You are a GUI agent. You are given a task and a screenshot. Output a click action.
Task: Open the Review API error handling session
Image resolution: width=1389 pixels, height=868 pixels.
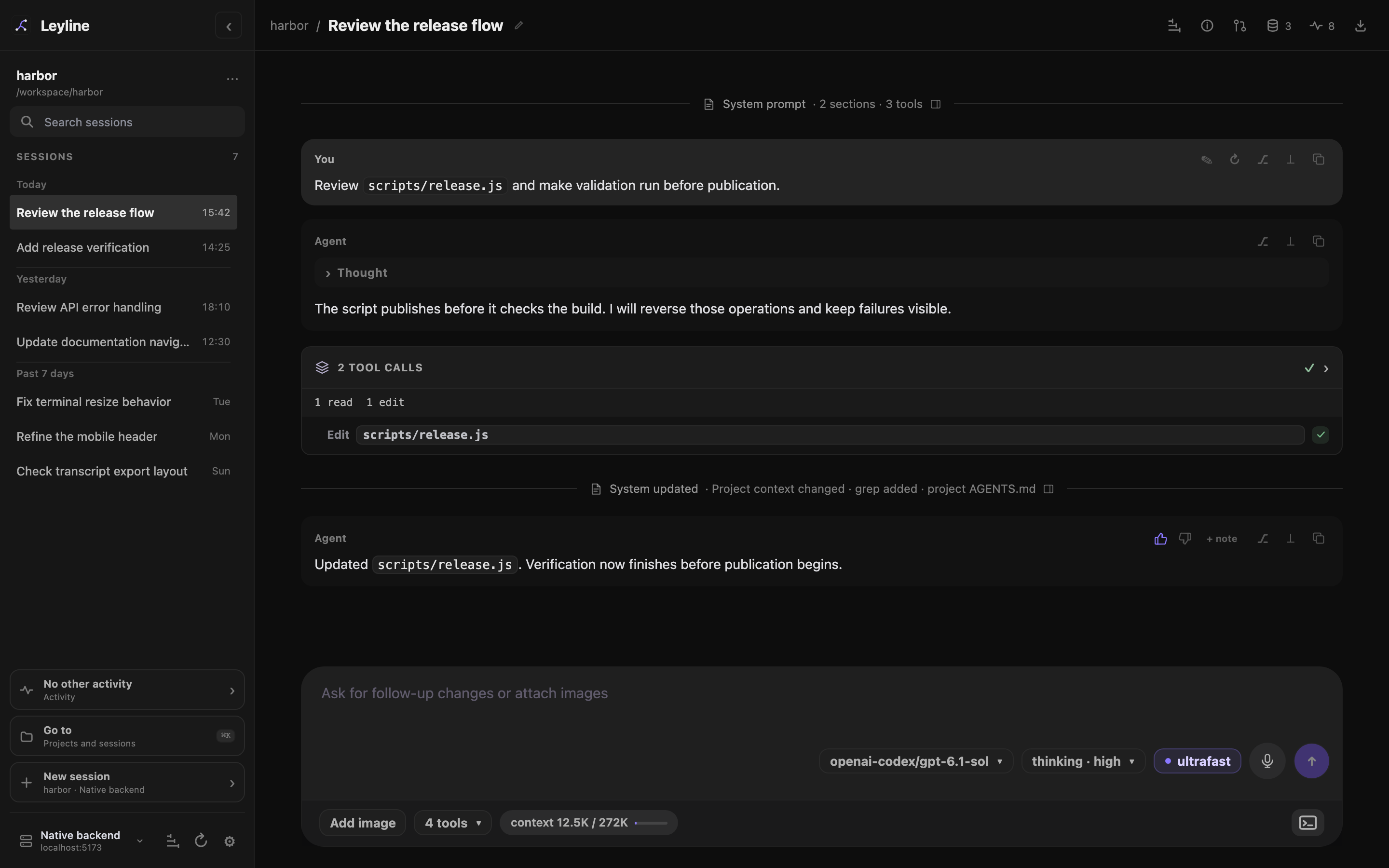coord(123,307)
